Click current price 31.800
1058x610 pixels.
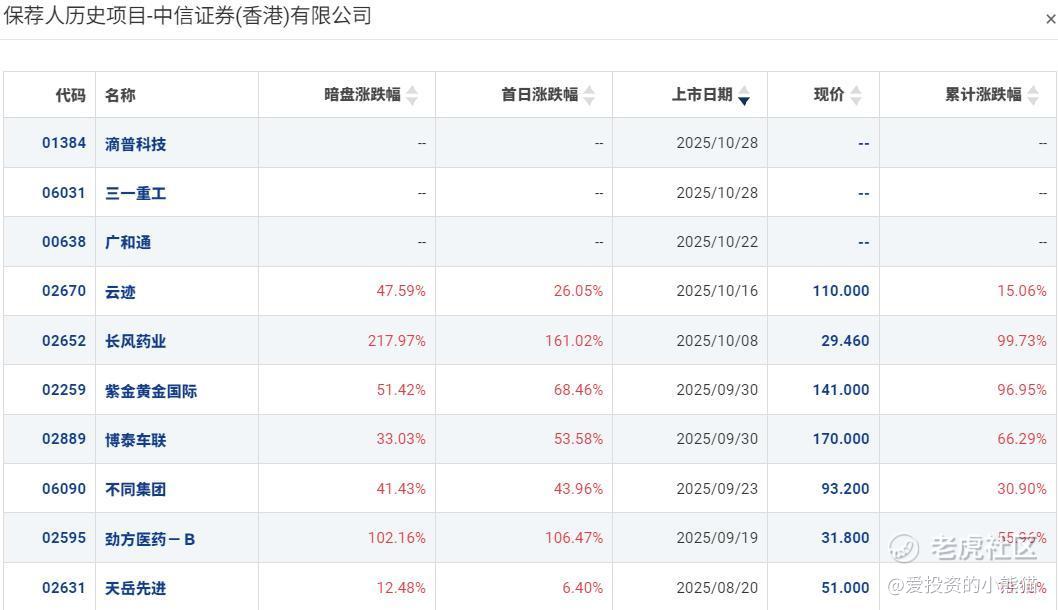(x=845, y=538)
